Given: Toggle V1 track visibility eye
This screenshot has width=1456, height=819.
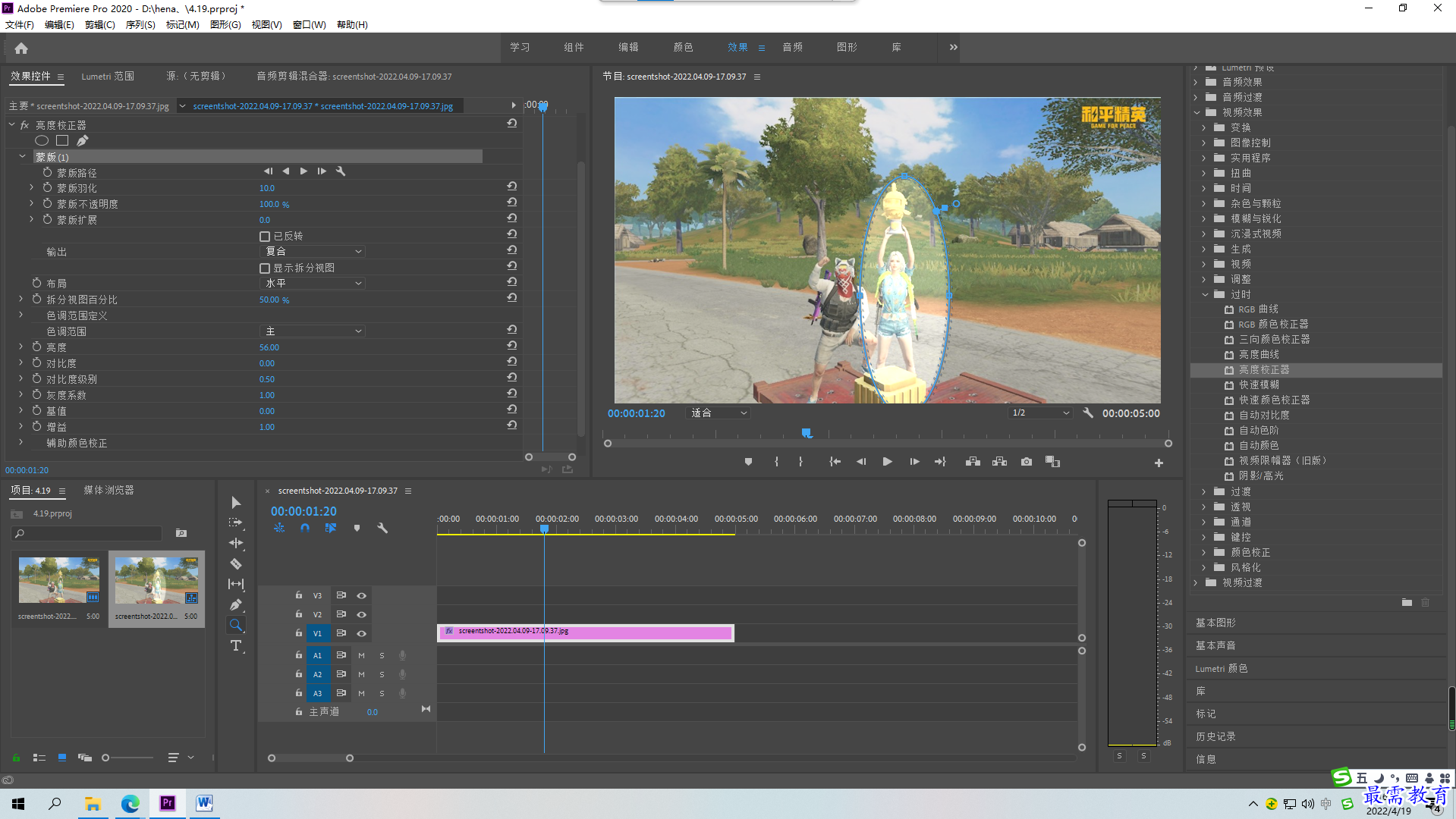Looking at the screenshot, I should 362,633.
